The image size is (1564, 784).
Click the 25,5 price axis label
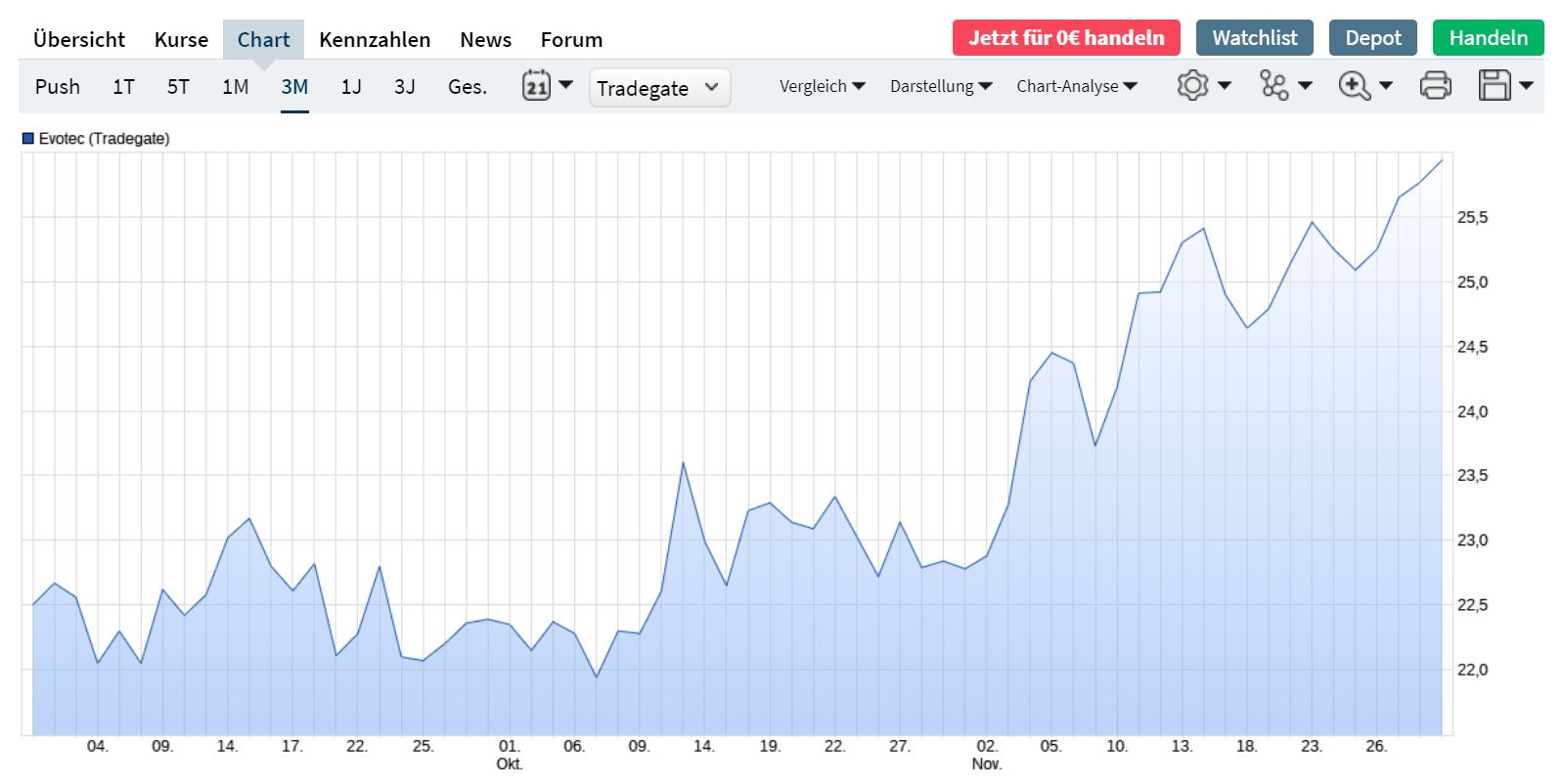pyautogui.click(x=1472, y=218)
